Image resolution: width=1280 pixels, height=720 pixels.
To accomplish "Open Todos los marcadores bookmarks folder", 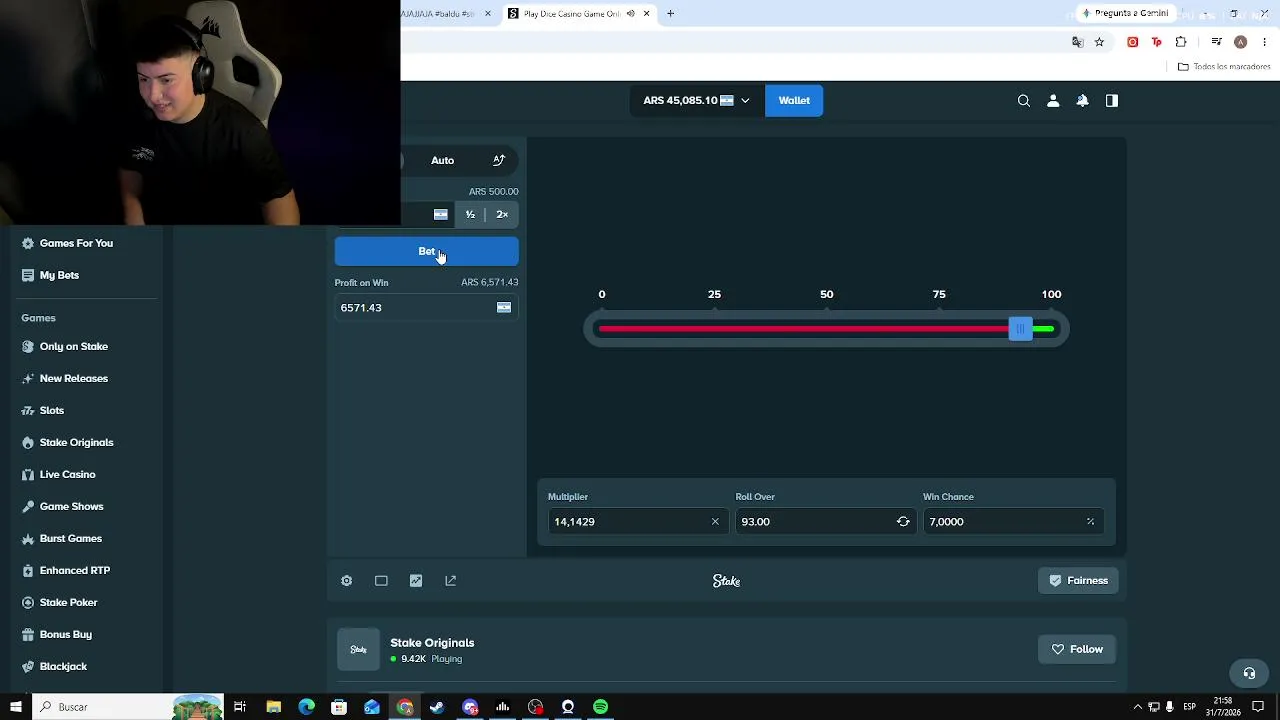I will 1224,67.
